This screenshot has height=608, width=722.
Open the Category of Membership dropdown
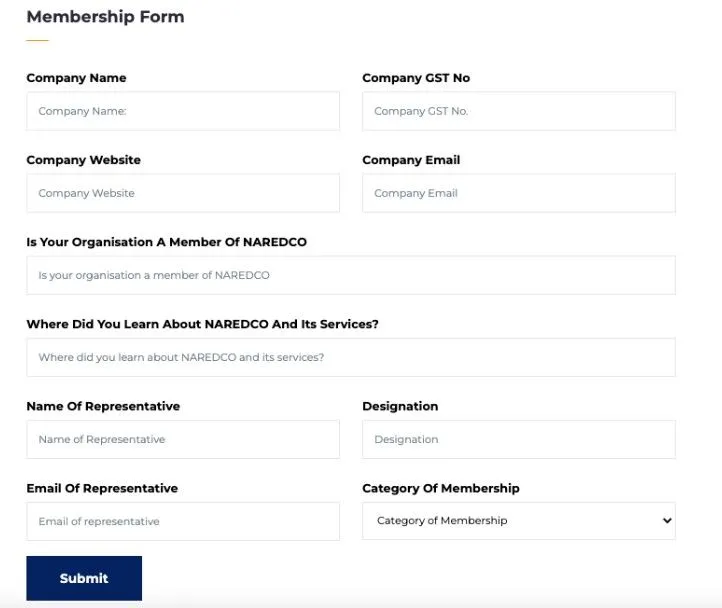tap(518, 521)
